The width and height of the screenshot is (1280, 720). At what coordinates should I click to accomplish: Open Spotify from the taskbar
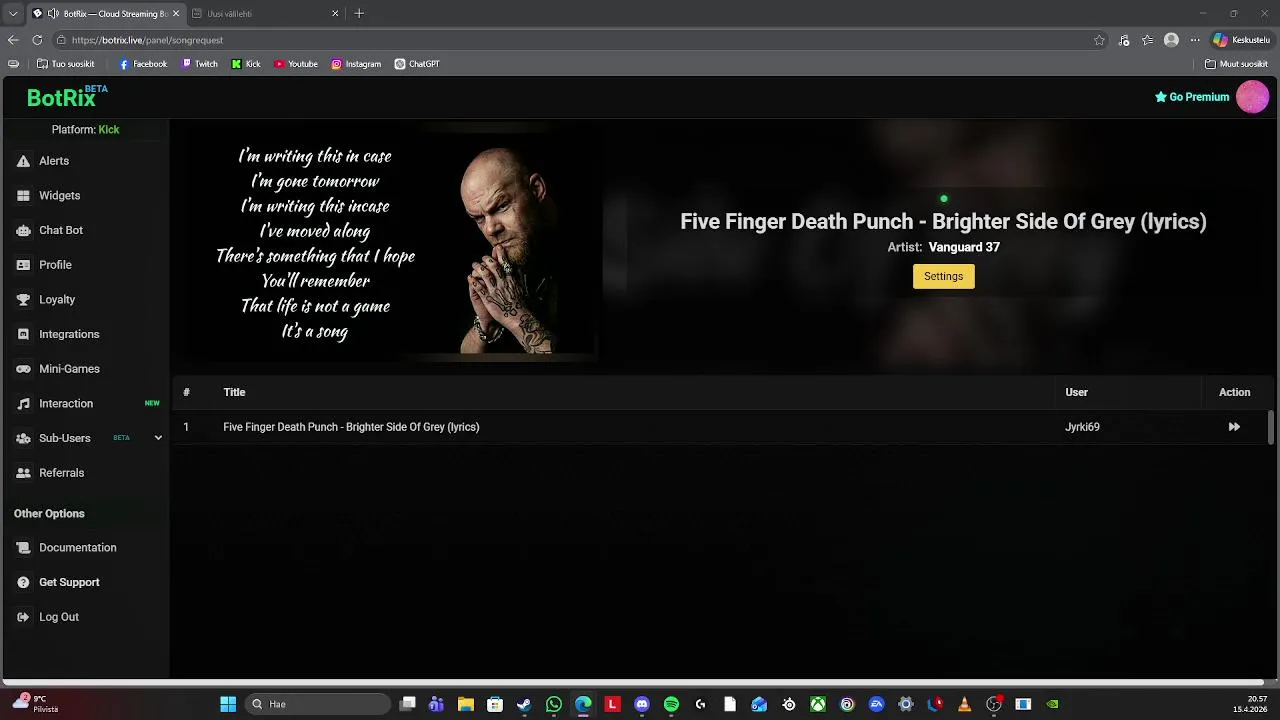671,704
